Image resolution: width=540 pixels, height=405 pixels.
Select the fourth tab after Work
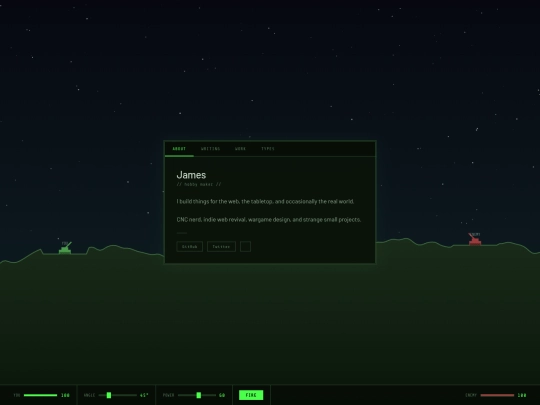coord(268,149)
